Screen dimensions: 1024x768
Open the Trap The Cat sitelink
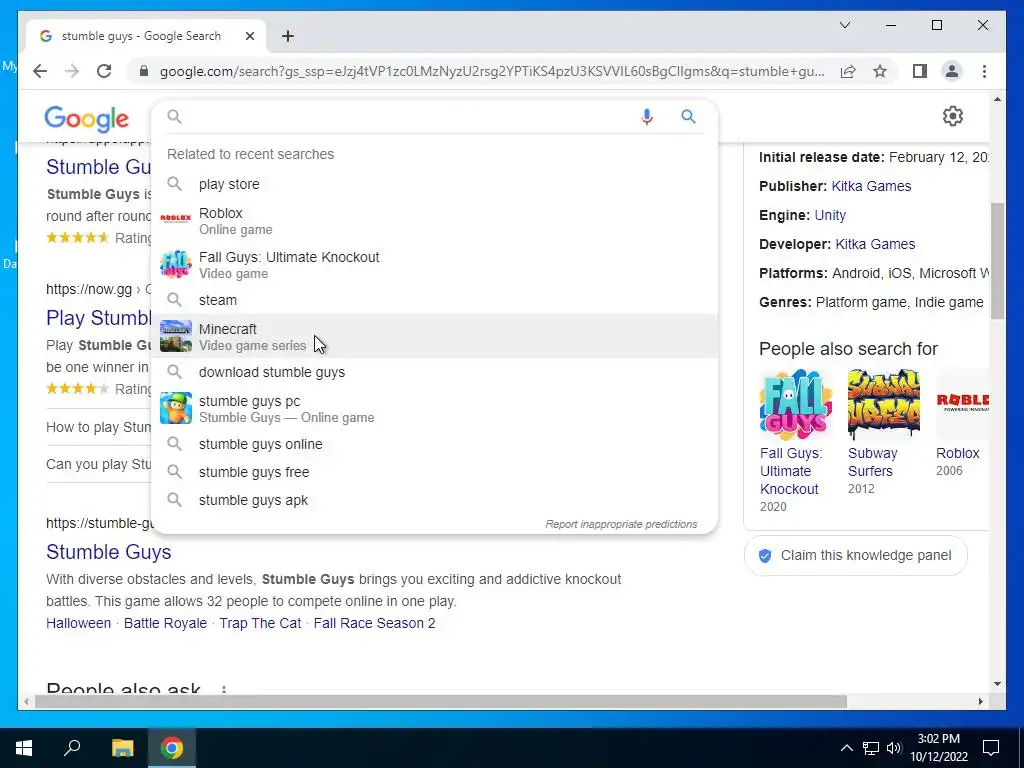click(x=260, y=623)
